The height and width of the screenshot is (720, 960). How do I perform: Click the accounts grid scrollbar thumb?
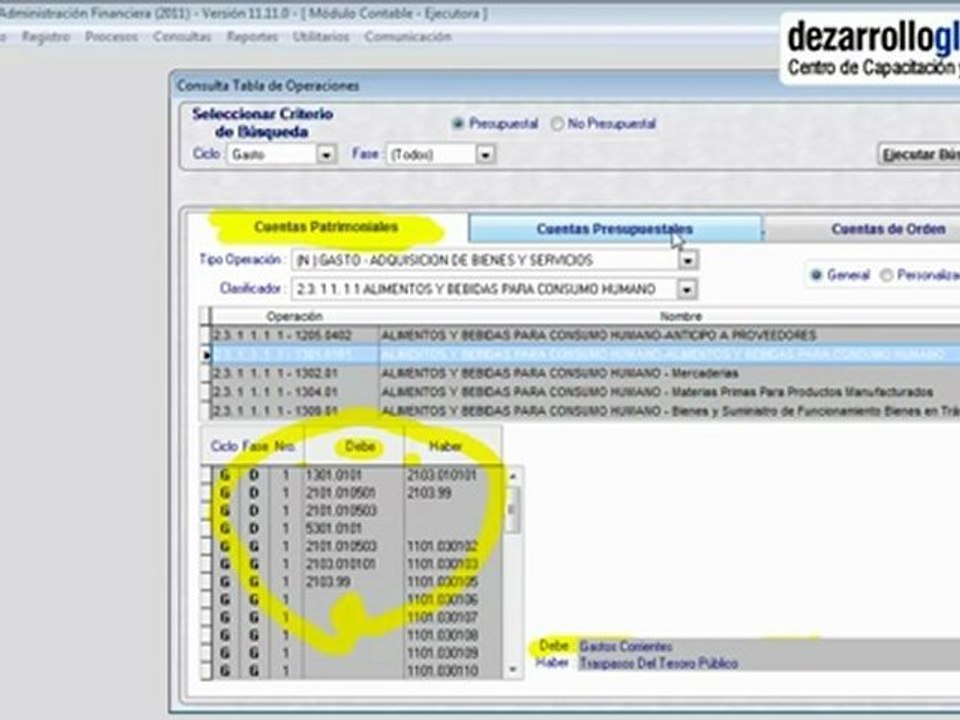tap(513, 509)
